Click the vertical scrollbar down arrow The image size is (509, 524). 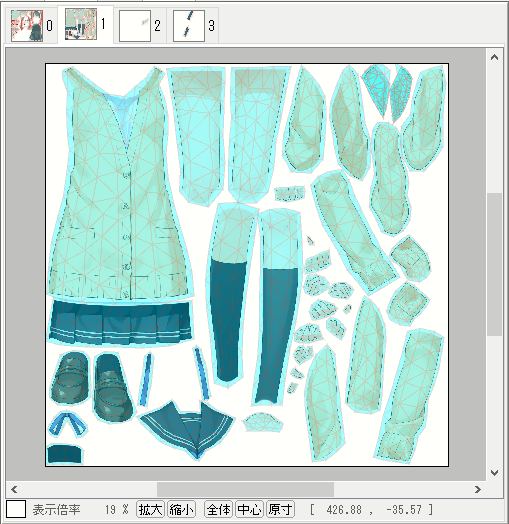(494, 473)
